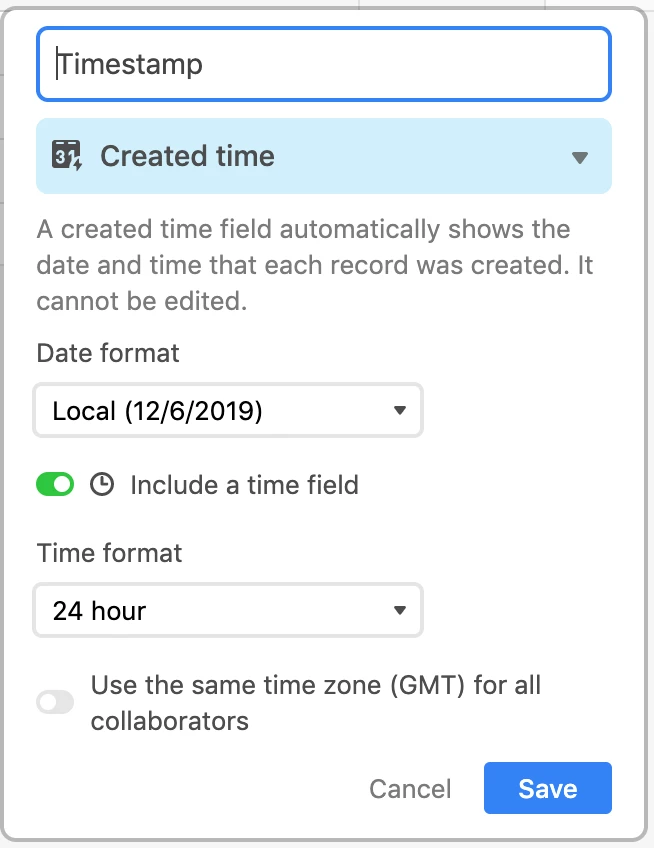The width and height of the screenshot is (654, 848).
Task: Open the 24 hour time format dropdown
Action: 228,611
